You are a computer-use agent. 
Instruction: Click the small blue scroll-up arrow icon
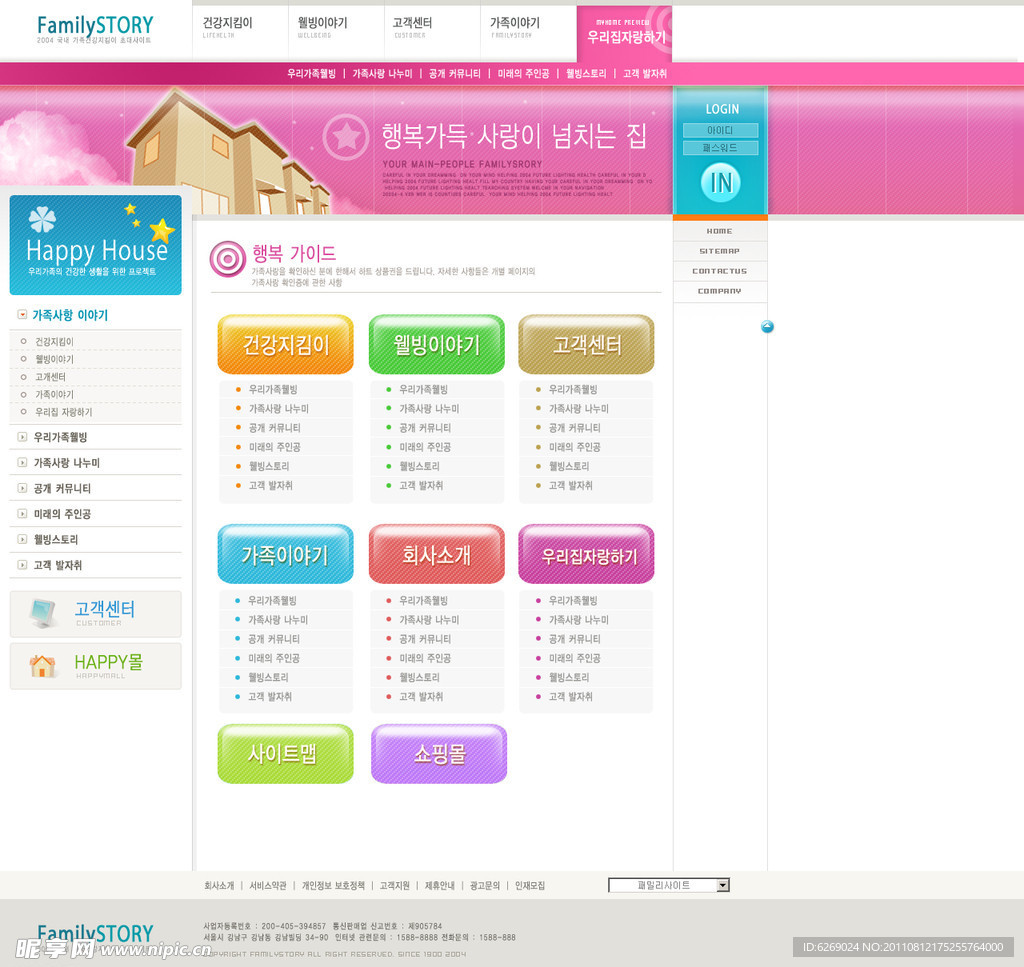click(x=767, y=327)
